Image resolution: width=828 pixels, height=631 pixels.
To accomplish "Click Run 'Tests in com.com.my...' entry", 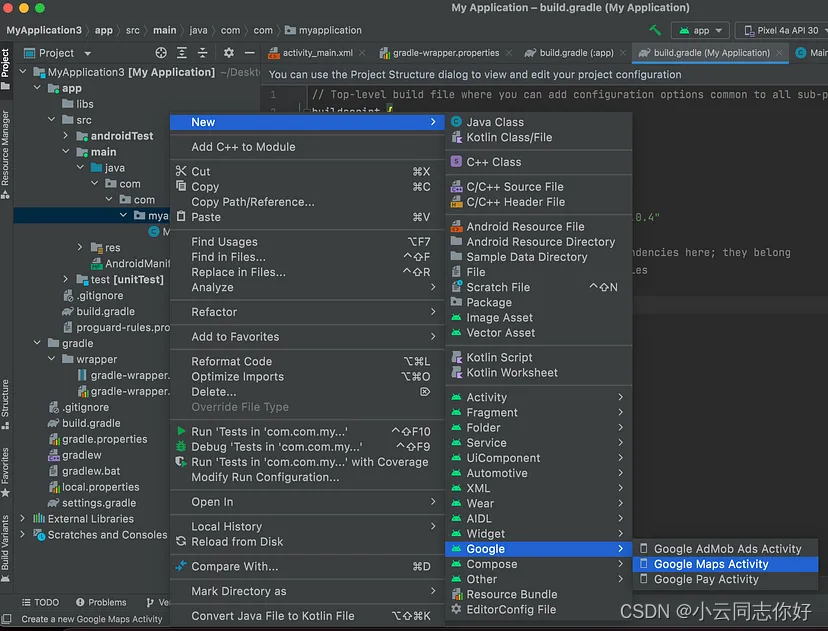I will click(x=307, y=431).
